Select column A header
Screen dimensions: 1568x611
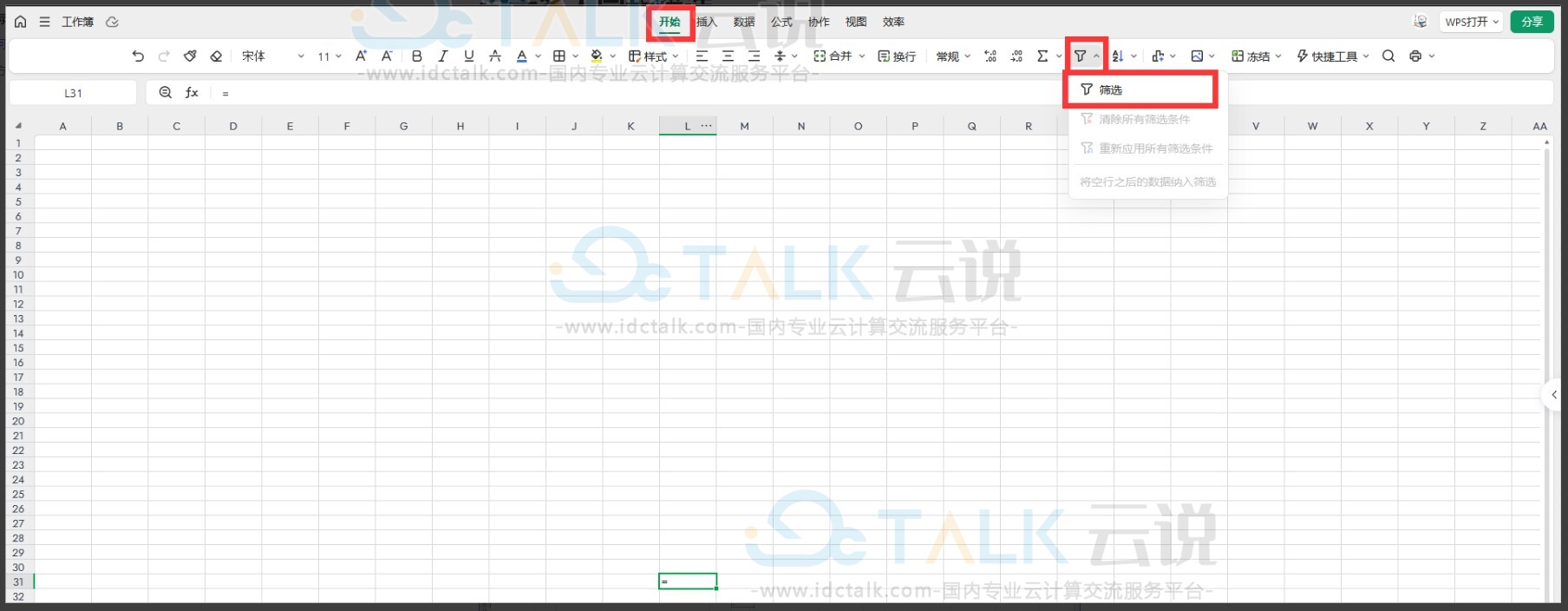[x=62, y=126]
